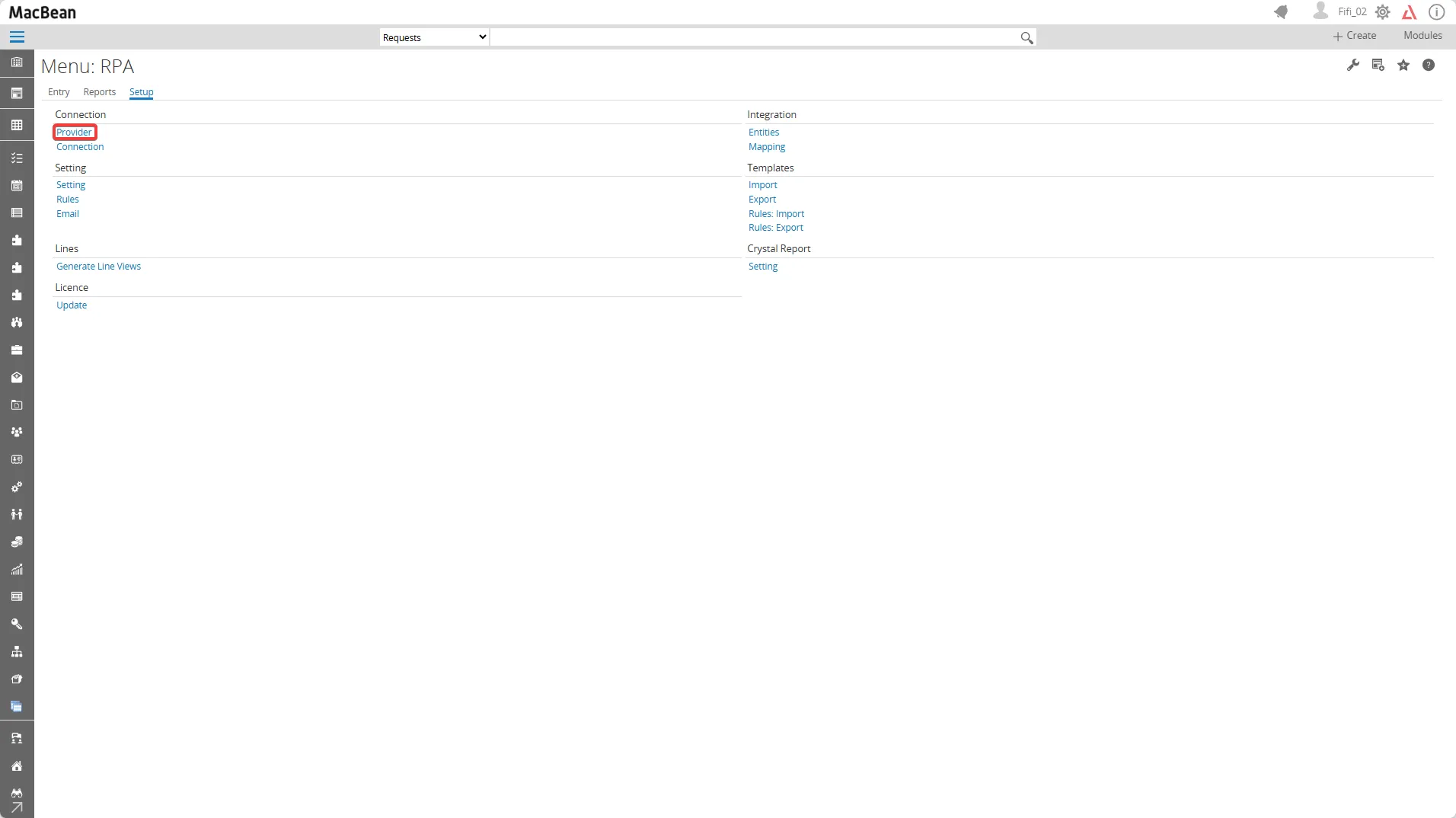The image size is (1456, 818).
Task: Open the Rules Export link under Templates
Action: click(776, 228)
